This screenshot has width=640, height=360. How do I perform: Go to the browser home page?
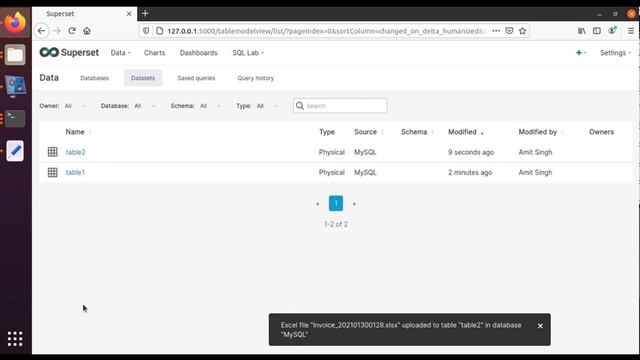(x=87, y=31)
